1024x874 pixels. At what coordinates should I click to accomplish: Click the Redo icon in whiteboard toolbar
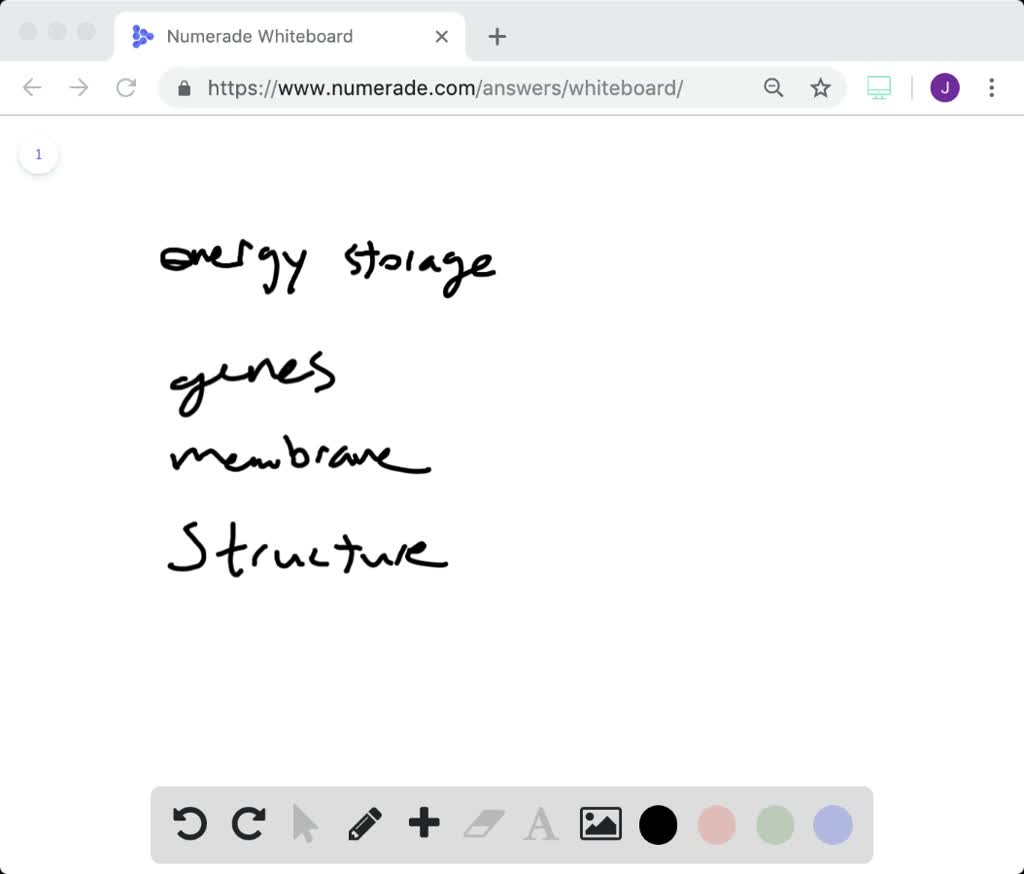pyautogui.click(x=248, y=825)
